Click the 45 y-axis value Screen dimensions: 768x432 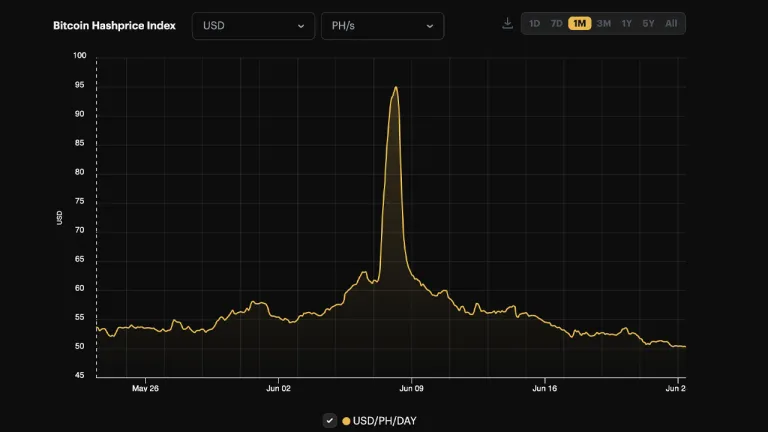[x=79, y=375]
